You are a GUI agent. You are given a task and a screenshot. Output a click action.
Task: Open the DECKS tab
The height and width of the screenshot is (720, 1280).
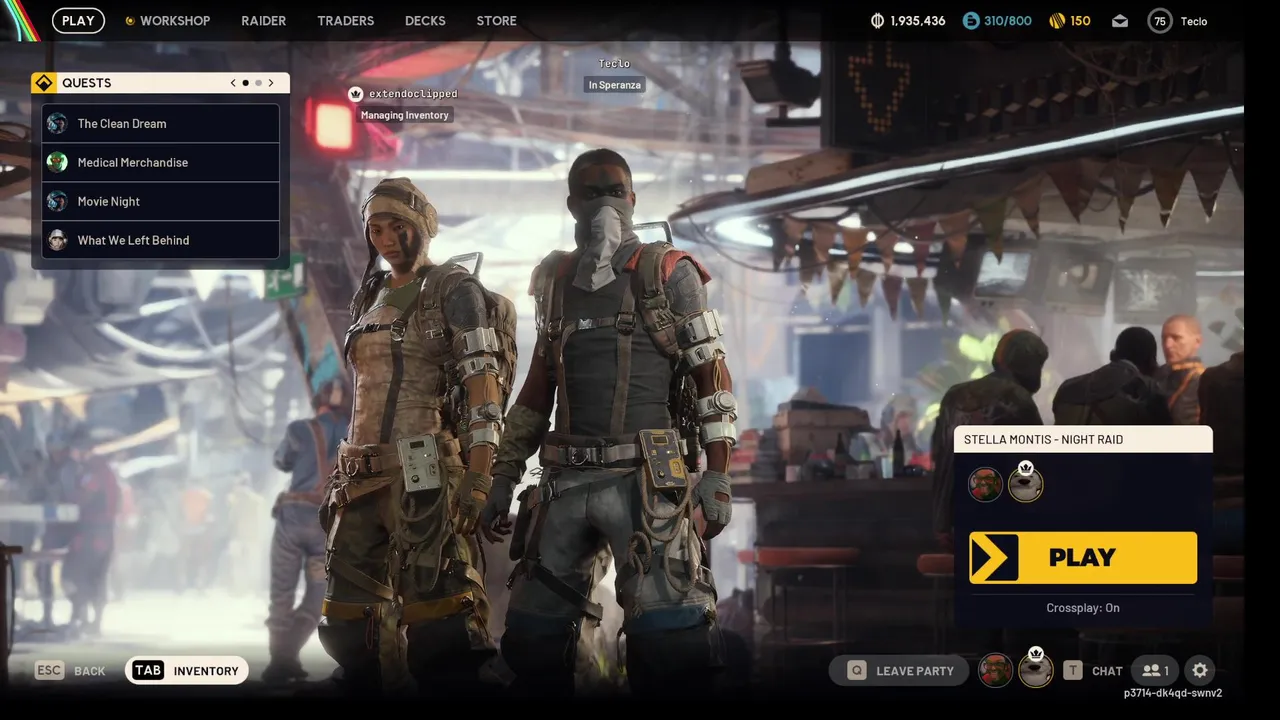point(425,20)
